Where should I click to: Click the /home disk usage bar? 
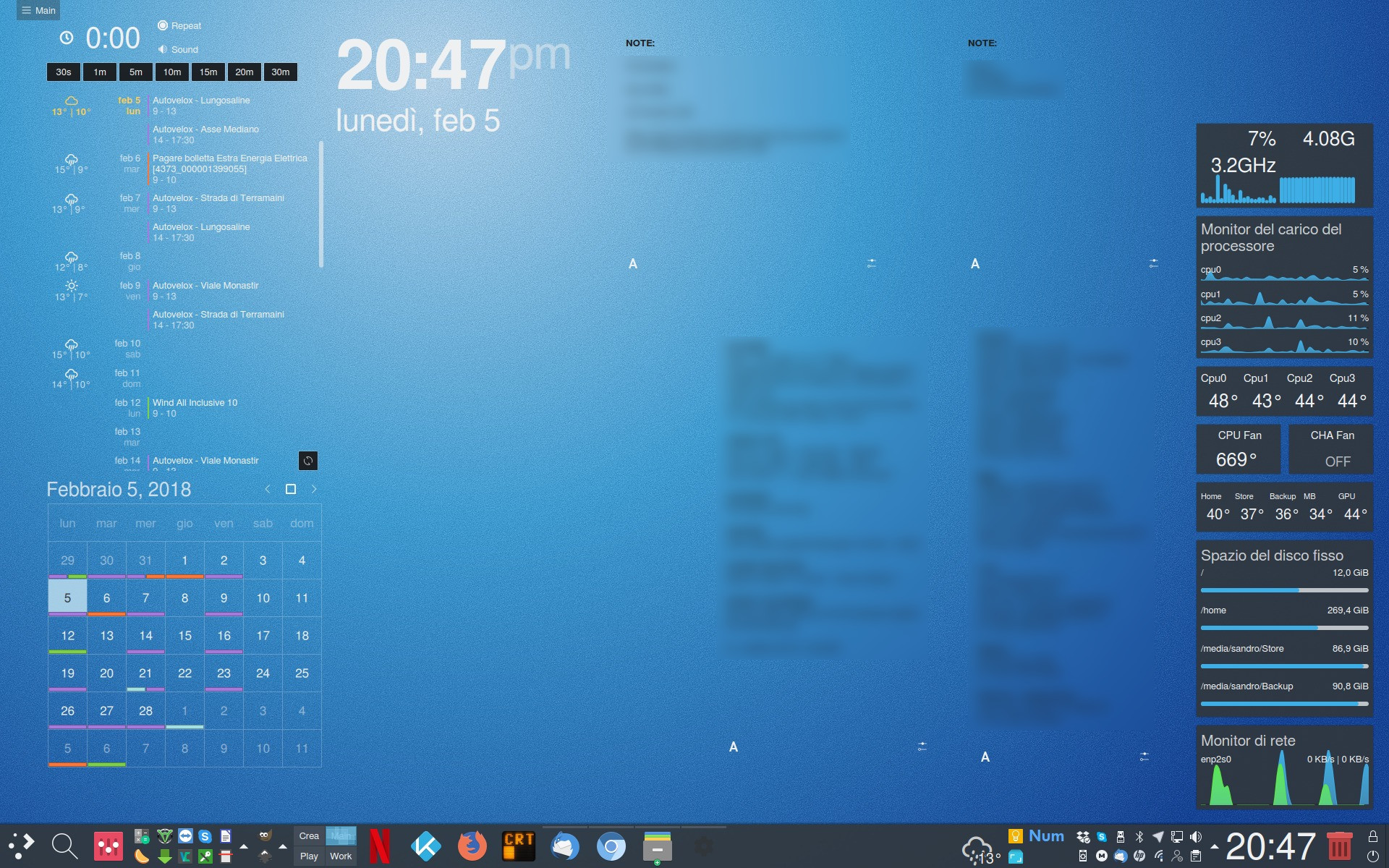point(1284,628)
